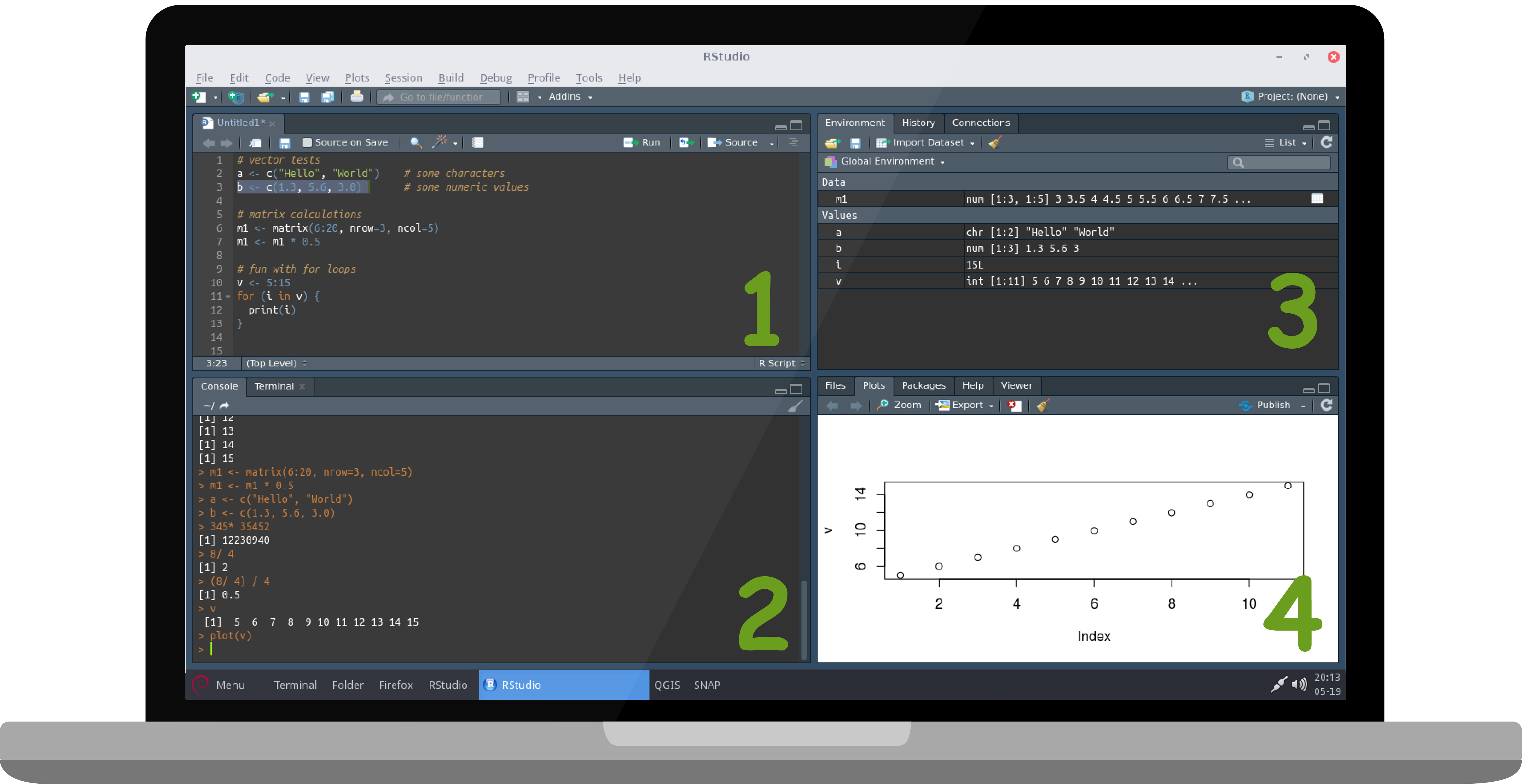Remove current plot with the red X icon
The height and width of the screenshot is (784, 1522).
[x=1014, y=405]
